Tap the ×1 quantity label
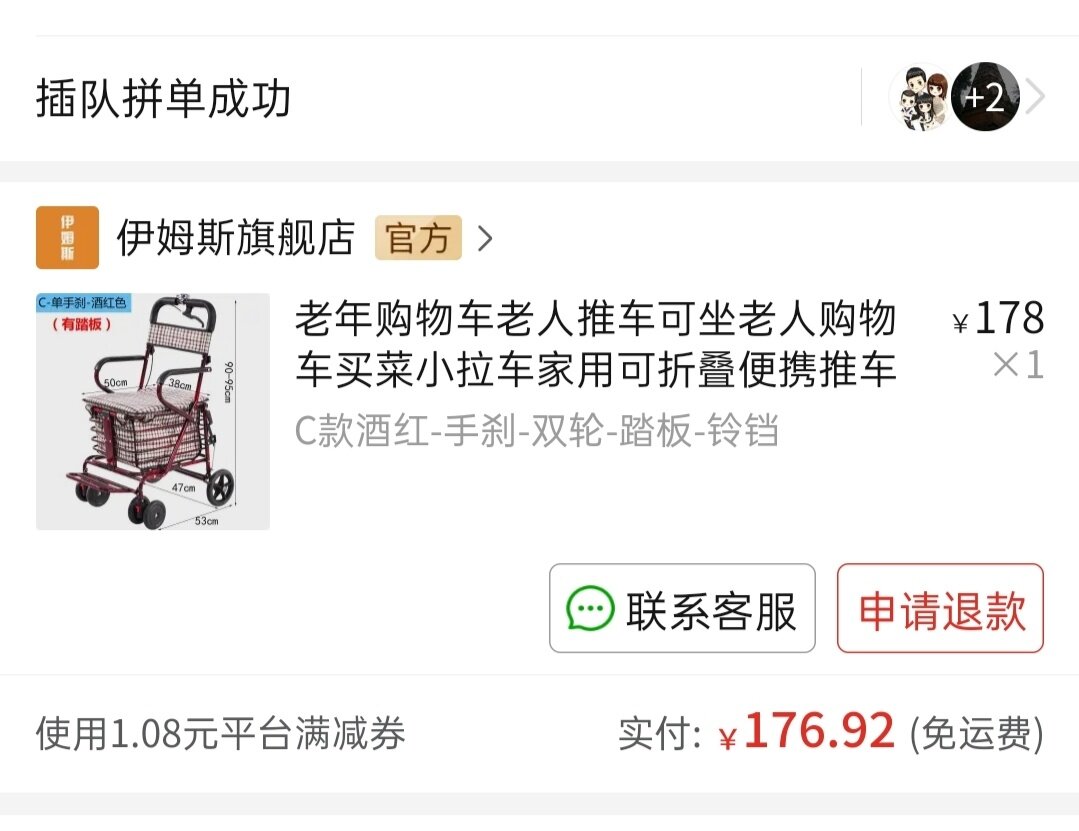 [1018, 365]
